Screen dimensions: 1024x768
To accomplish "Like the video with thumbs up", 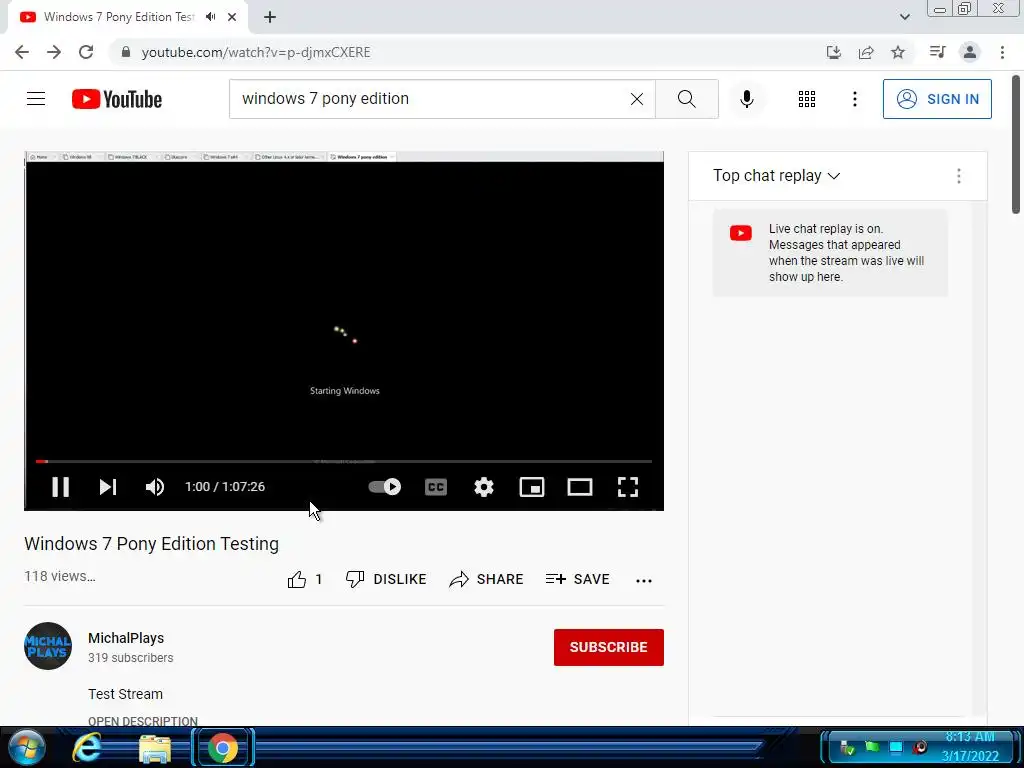I will coord(305,579).
